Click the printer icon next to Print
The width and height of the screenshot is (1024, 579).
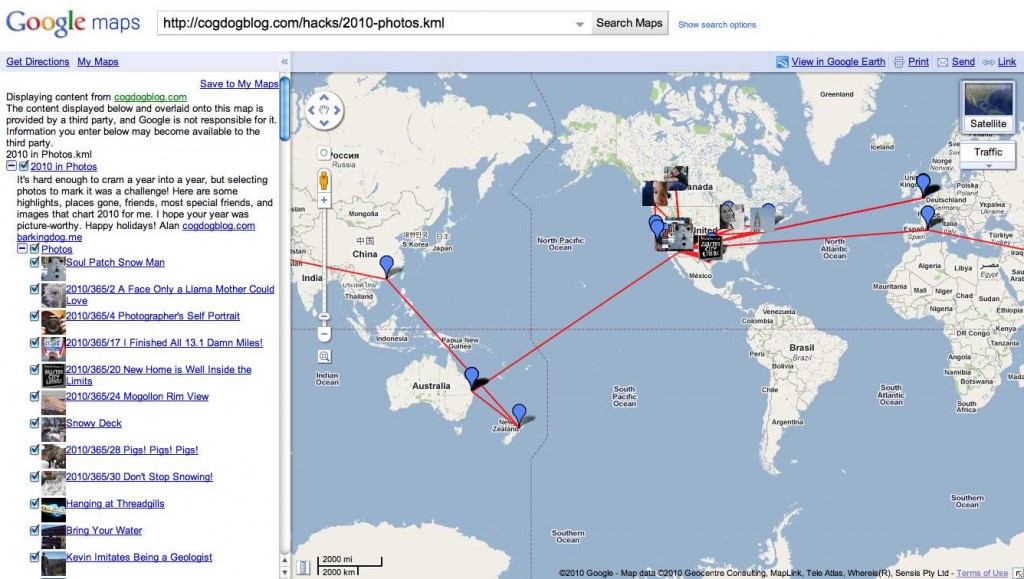click(x=898, y=61)
